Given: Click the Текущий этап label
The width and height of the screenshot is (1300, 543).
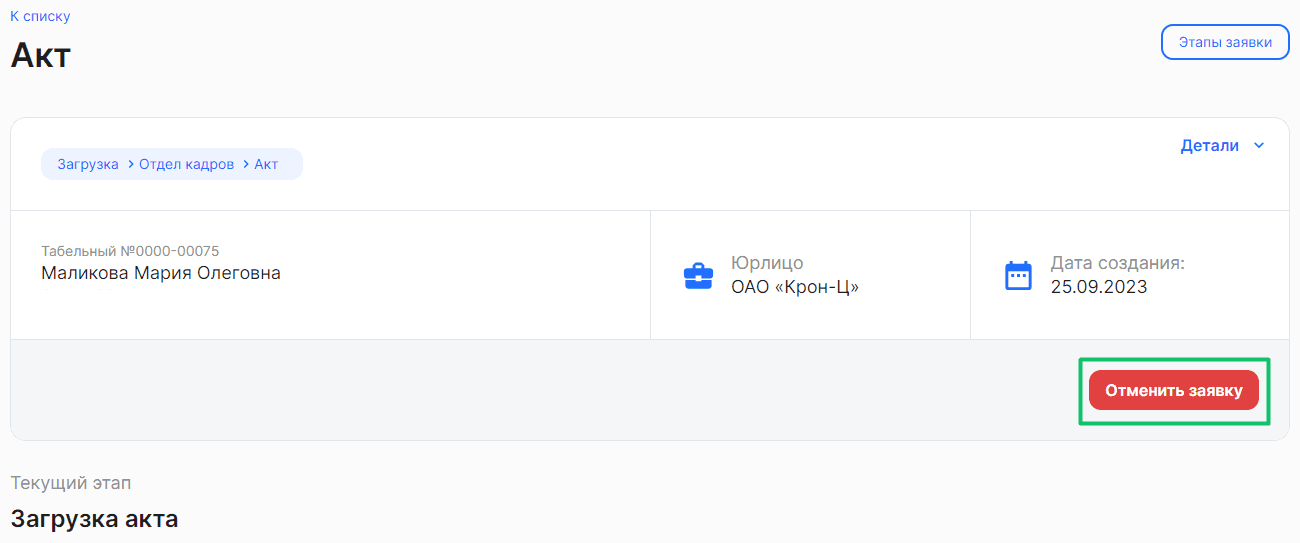Looking at the screenshot, I should pos(71,483).
